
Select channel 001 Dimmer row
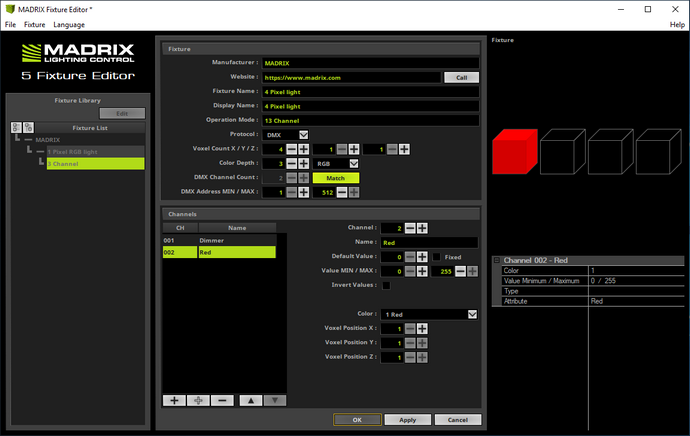click(x=219, y=240)
